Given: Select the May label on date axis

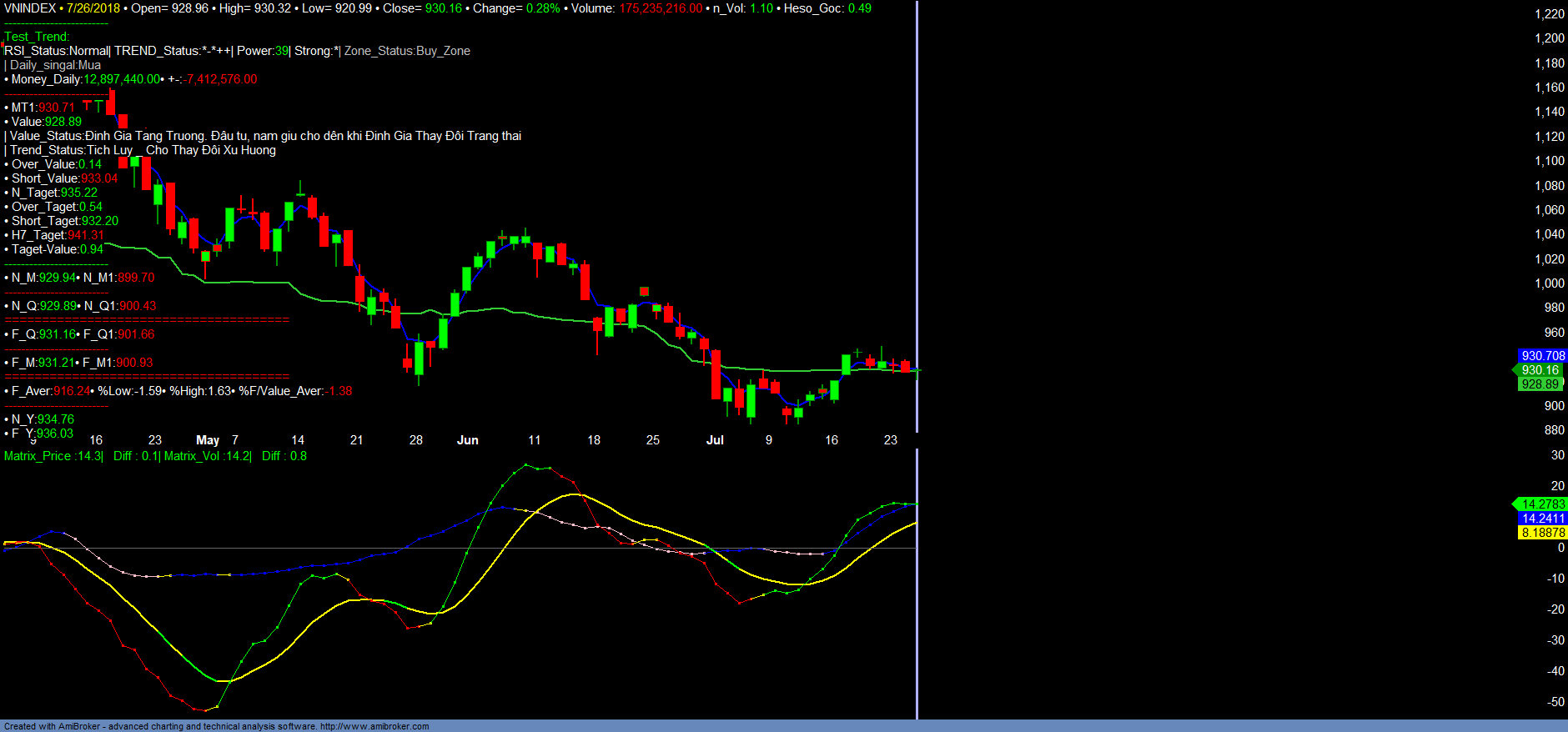Looking at the screenshot, I should pos(208,440).
